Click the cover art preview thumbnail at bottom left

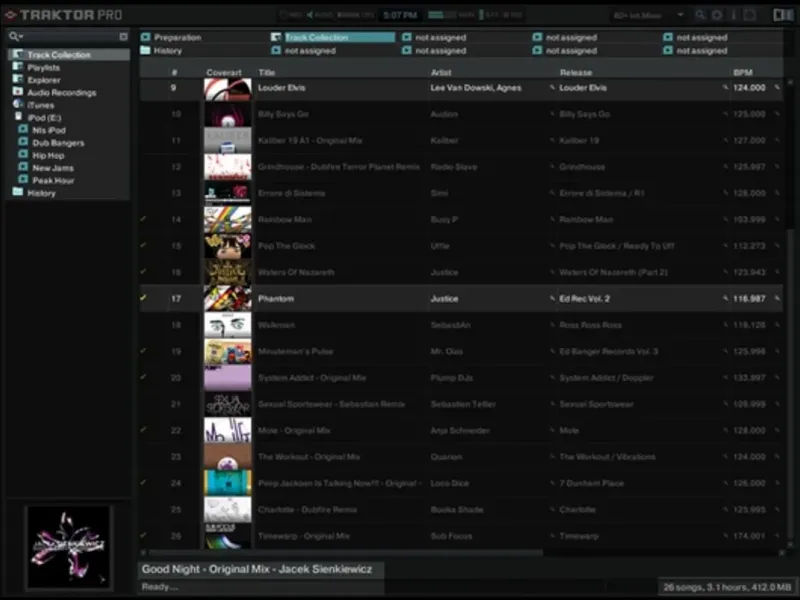[x=68, y=547]
